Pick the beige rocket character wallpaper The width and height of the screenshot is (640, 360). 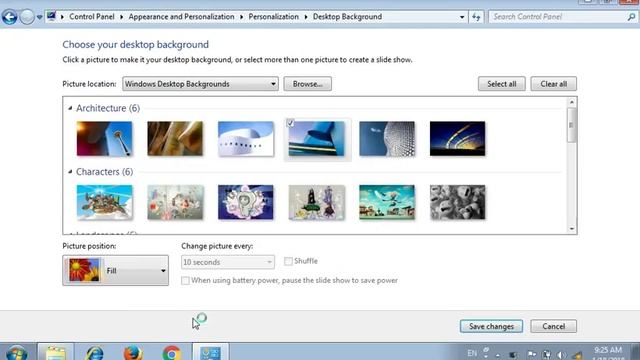pos(316,202)
